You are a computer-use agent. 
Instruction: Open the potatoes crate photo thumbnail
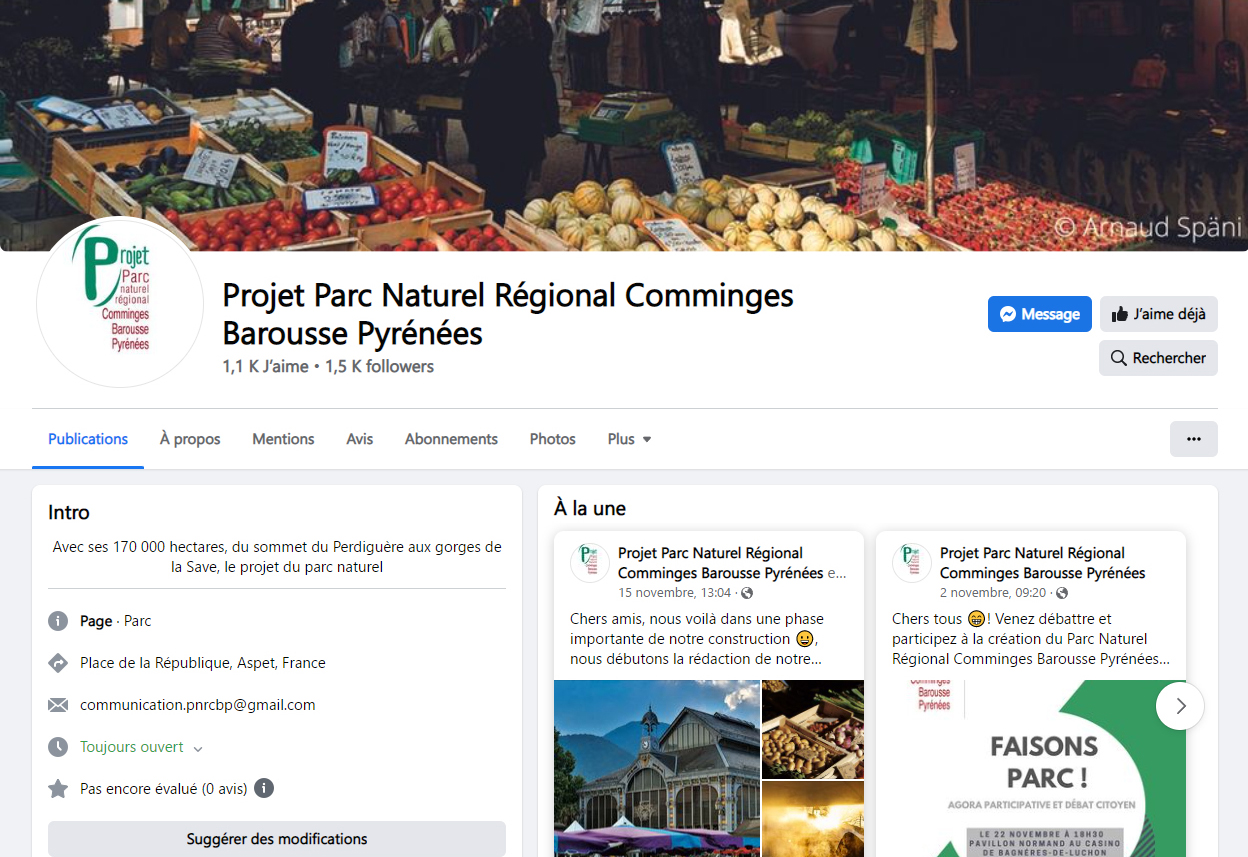(813, 729)
